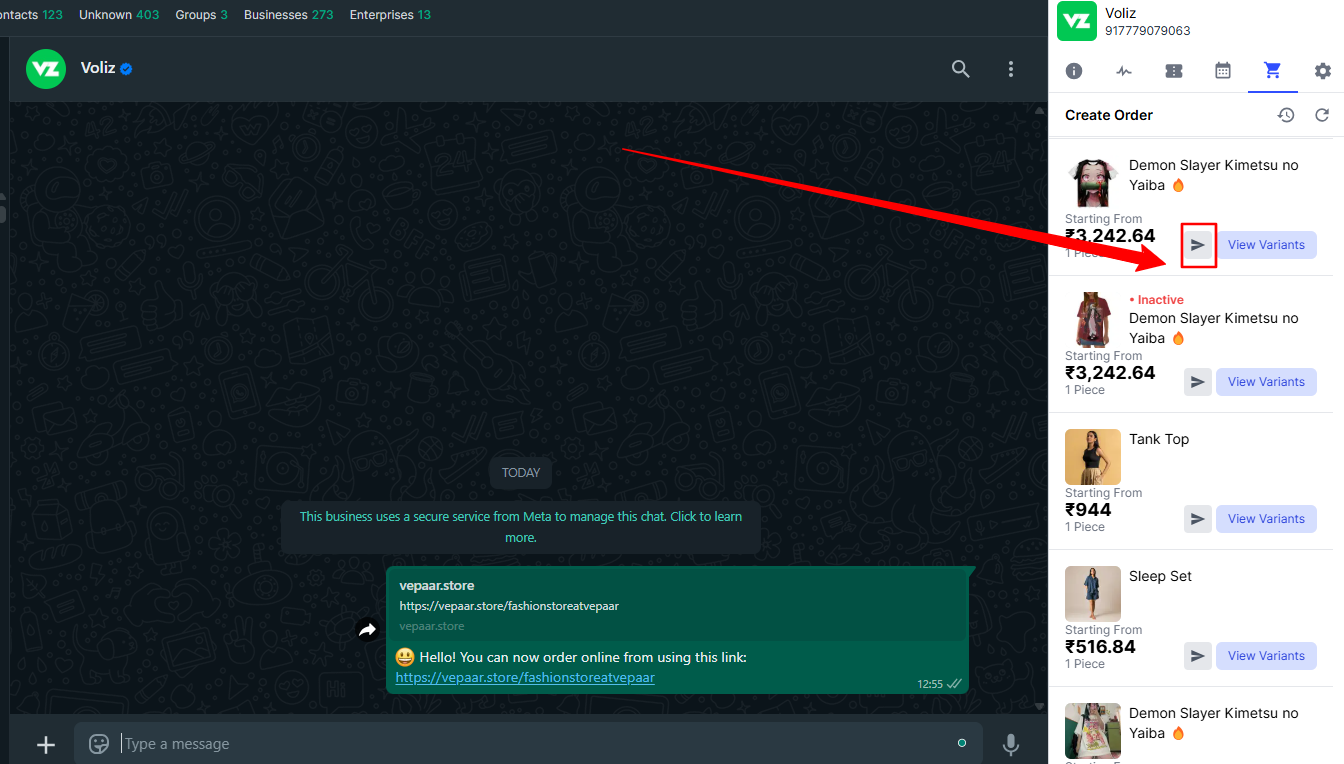Image resolution: width=1344 pixels, height=764 pixels.
Task: Click the Inactive status label
Action: point(1156,300)
